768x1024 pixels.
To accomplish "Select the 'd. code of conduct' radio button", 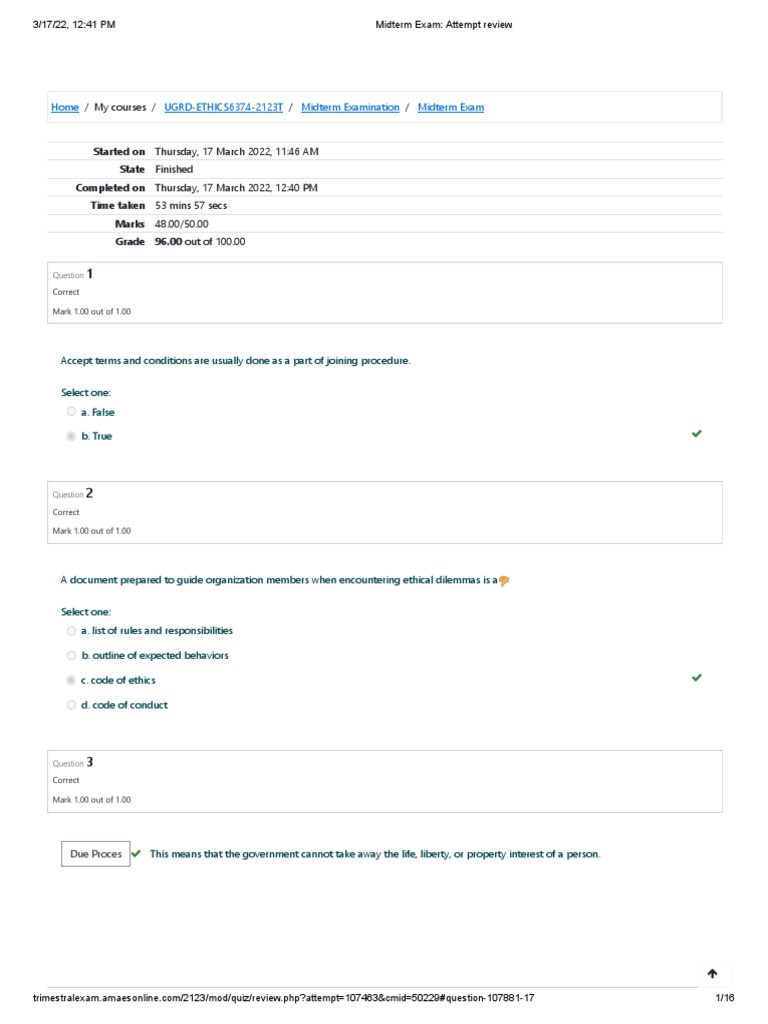I will (71, 705).
